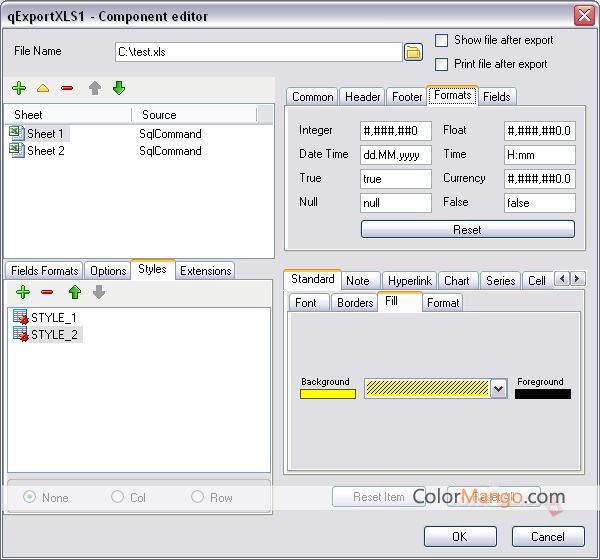600x560 pixels.
Task: Edit the Date Time format field
Action: pyautogui.click(x=396, y=155)
